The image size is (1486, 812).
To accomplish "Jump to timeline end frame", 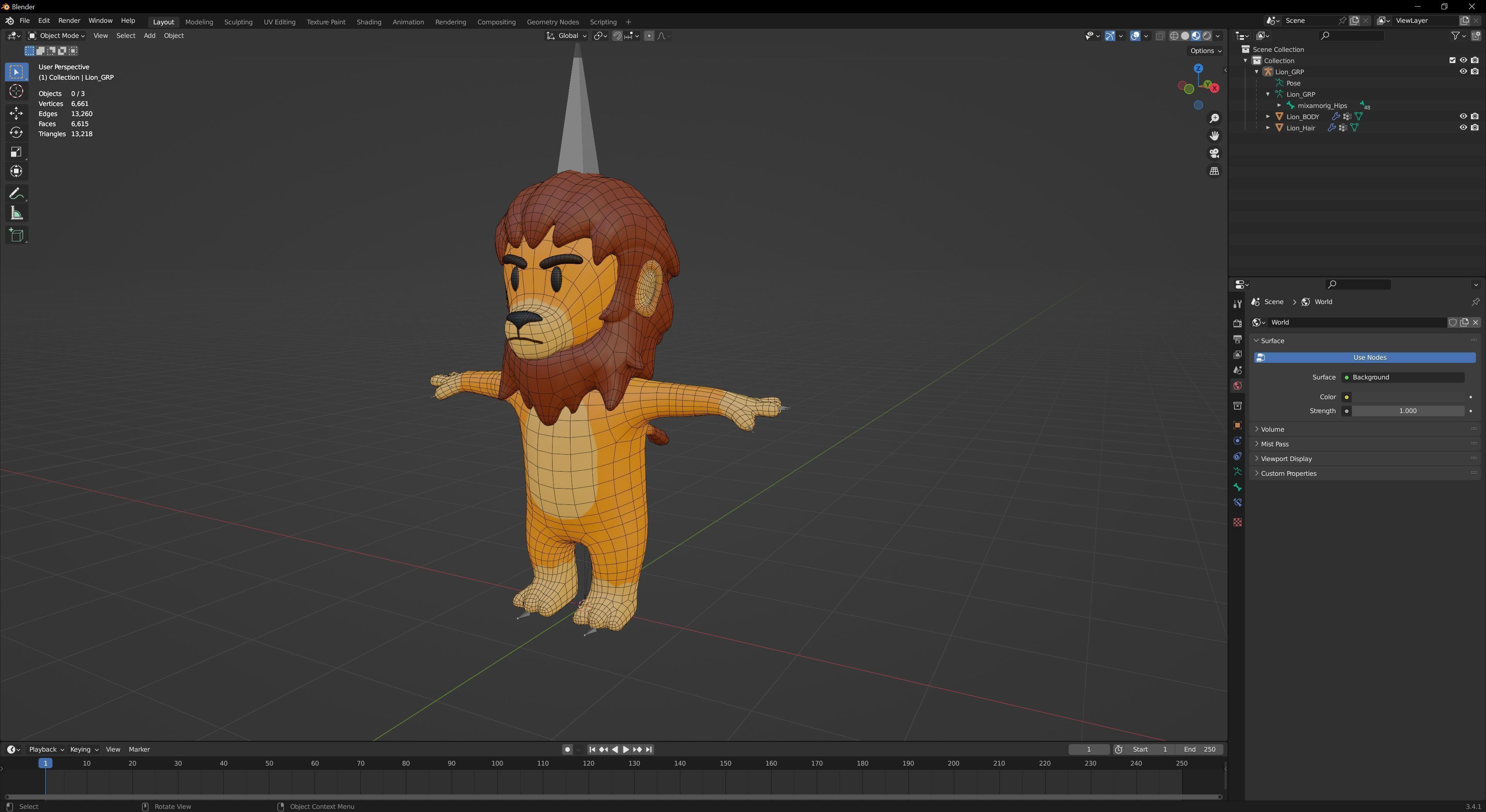I will coord(649,749).
